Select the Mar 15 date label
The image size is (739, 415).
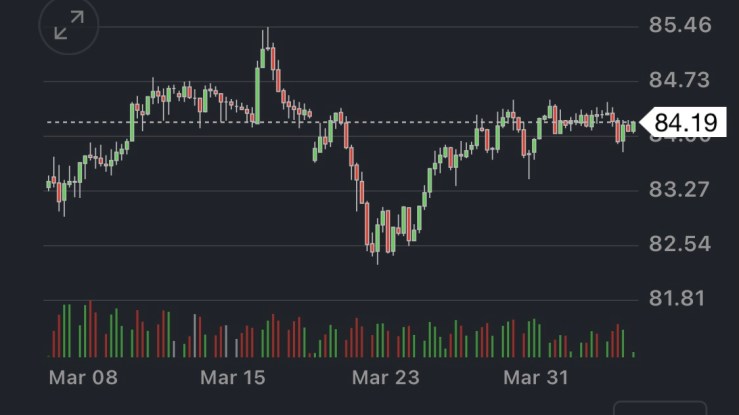[x=233, y=378]
